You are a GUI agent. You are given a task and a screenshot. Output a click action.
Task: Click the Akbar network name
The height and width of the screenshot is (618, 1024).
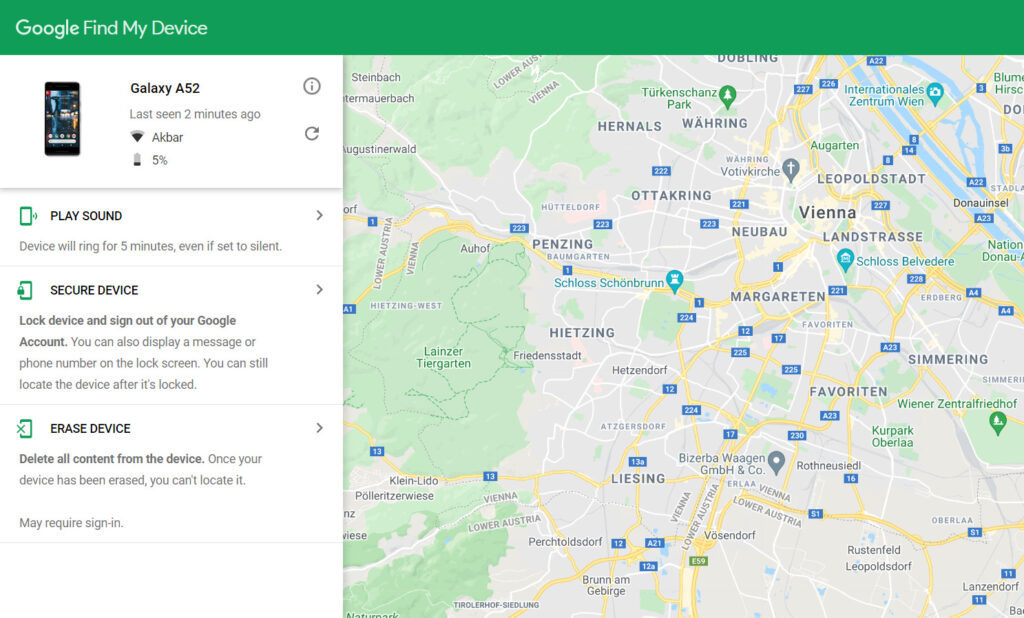(x=167, y=138)
